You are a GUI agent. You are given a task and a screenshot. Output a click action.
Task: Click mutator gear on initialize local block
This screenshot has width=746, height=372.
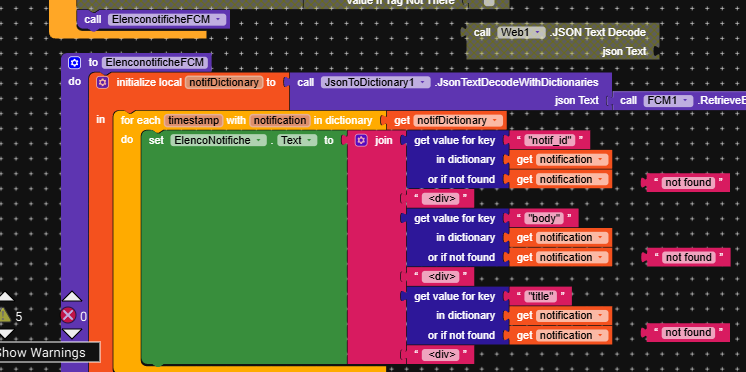(x=102, y=82)
